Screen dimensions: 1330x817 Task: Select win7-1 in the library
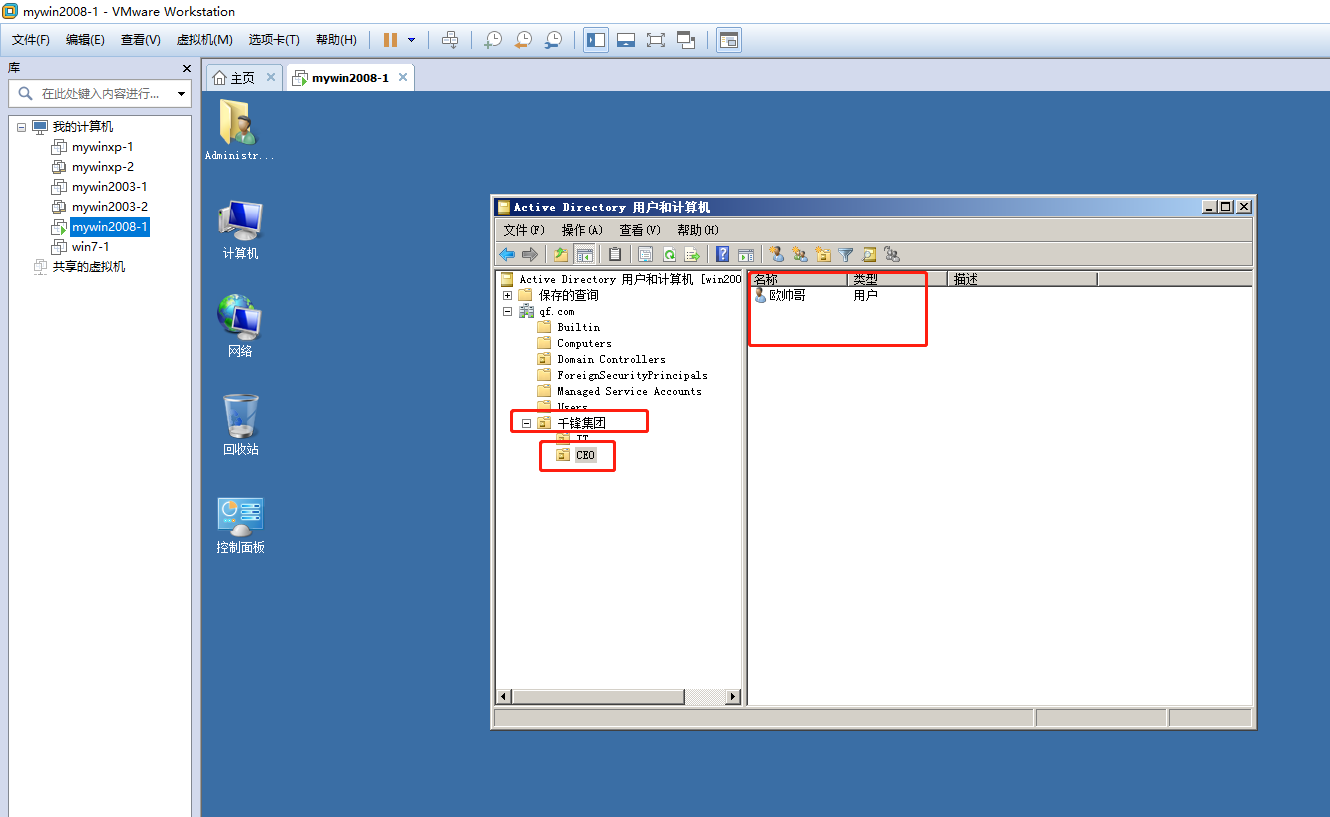[x=90, y=247]
